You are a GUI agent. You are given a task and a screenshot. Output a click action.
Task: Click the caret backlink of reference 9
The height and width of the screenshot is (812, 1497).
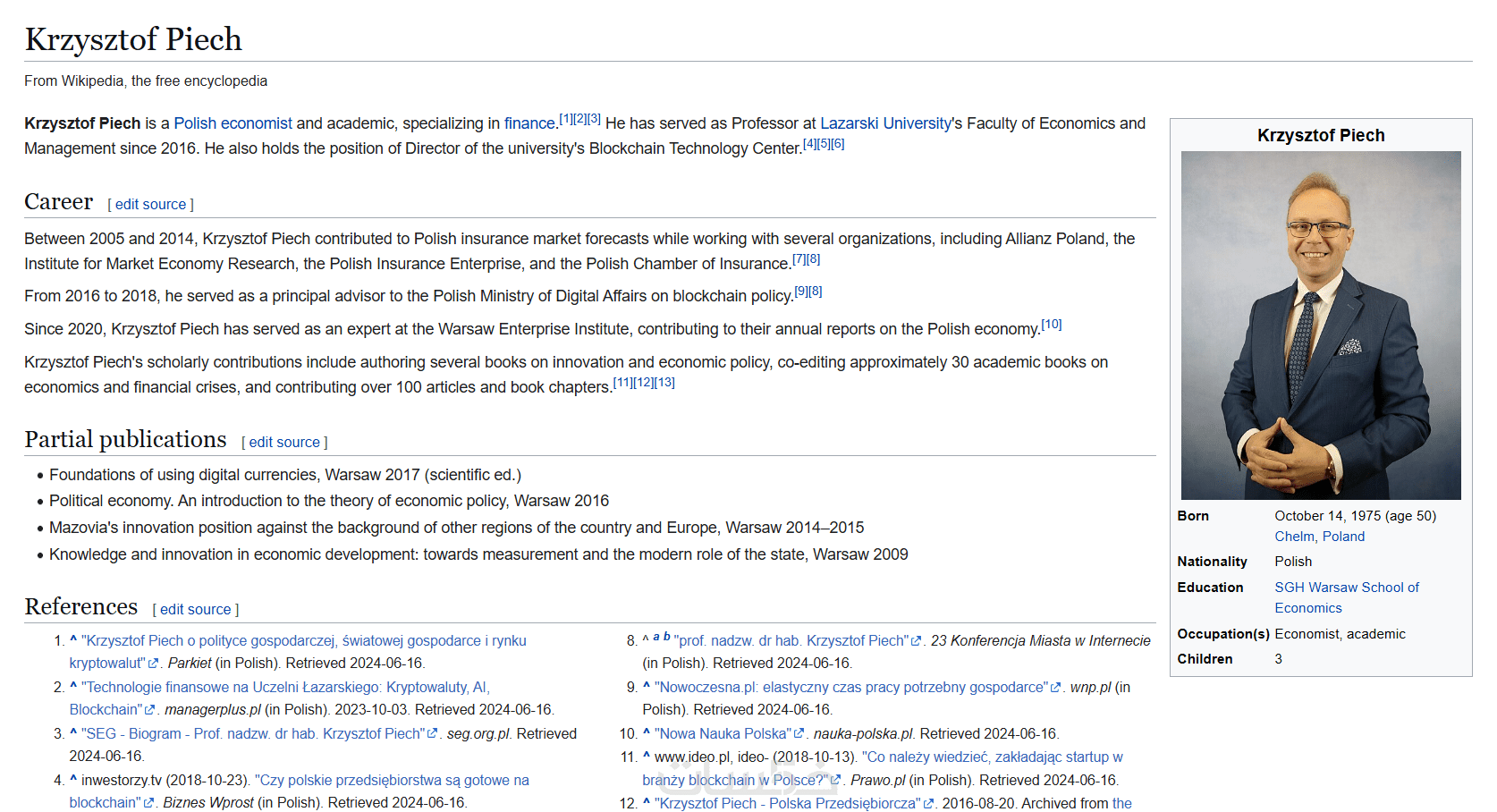click(x=647, y=687)
